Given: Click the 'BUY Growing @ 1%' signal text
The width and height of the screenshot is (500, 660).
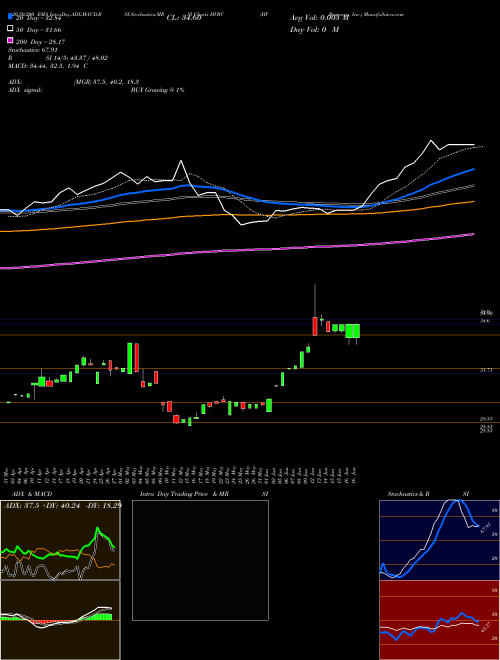Looking at the screenshot, I should (157, 90).
